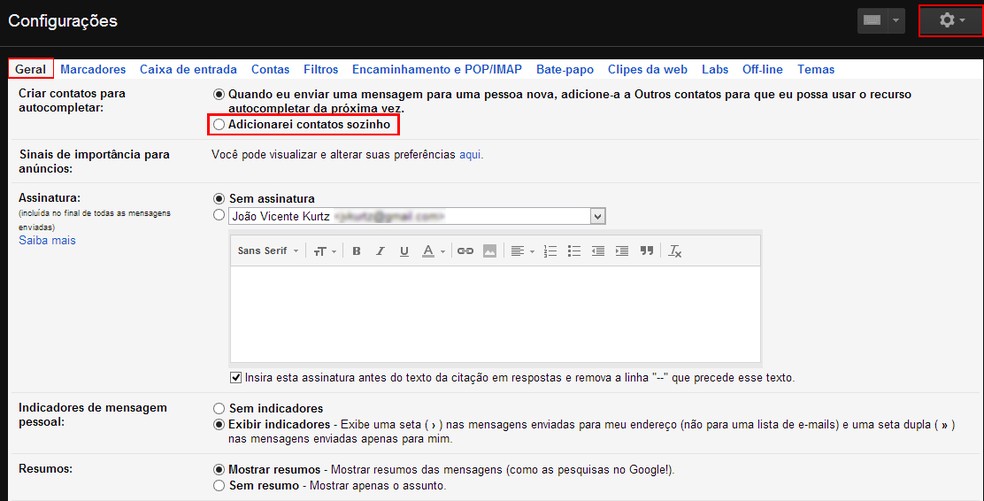Insert an image in the signature
984x501 pixels.
click(489, 251)
